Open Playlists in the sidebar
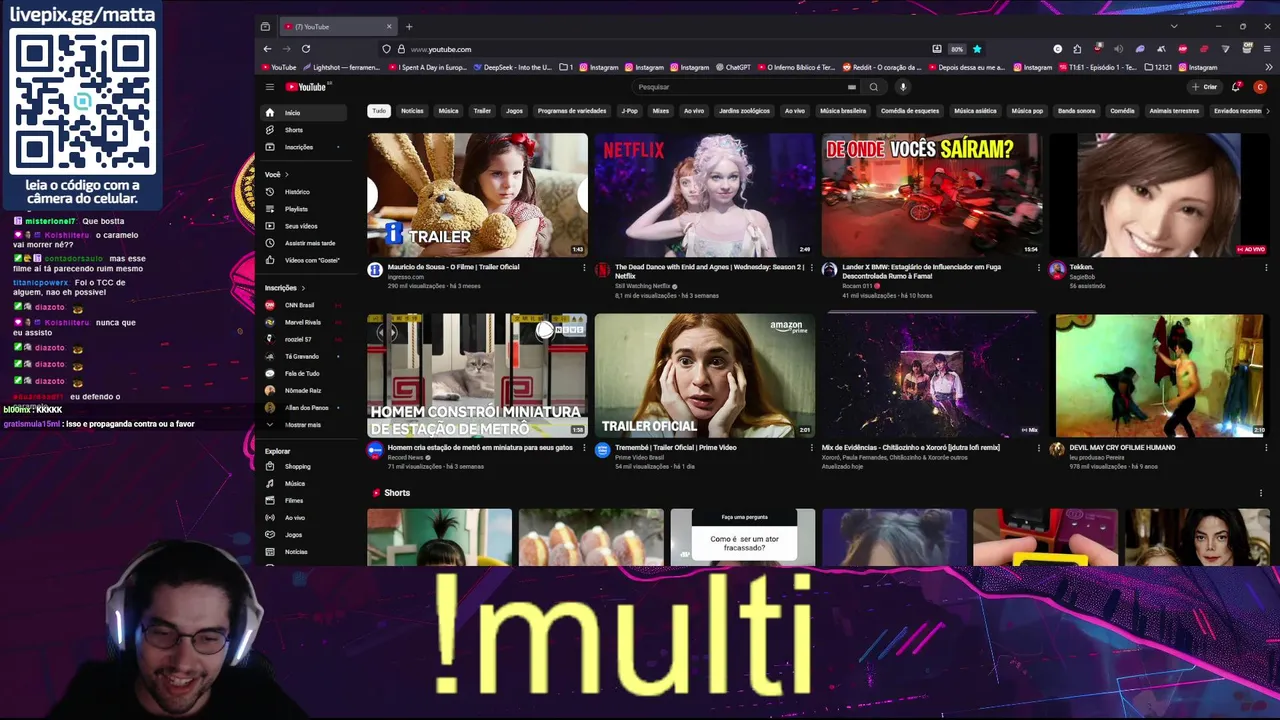Viewport: 1280px width, 720px height. [x=304, y=209]
